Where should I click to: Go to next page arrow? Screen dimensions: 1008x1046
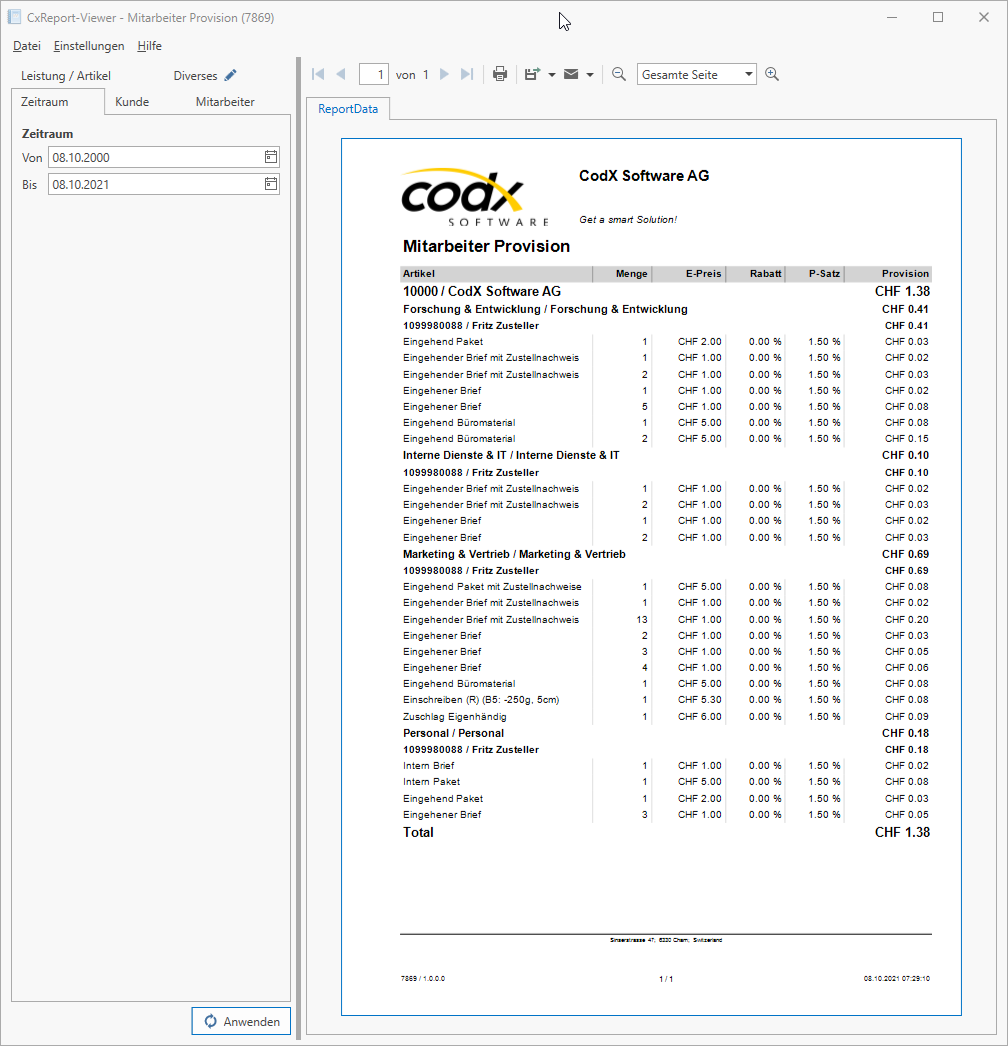[x=444, y=74]
